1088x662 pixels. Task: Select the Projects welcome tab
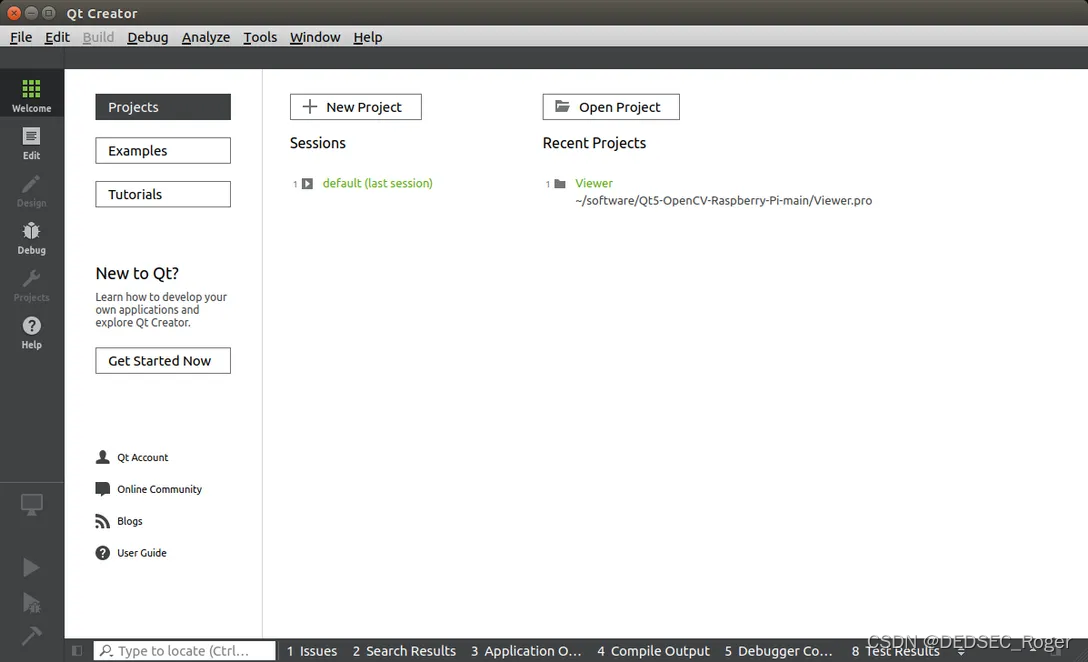pyautogui.click(x=163, y=107)
